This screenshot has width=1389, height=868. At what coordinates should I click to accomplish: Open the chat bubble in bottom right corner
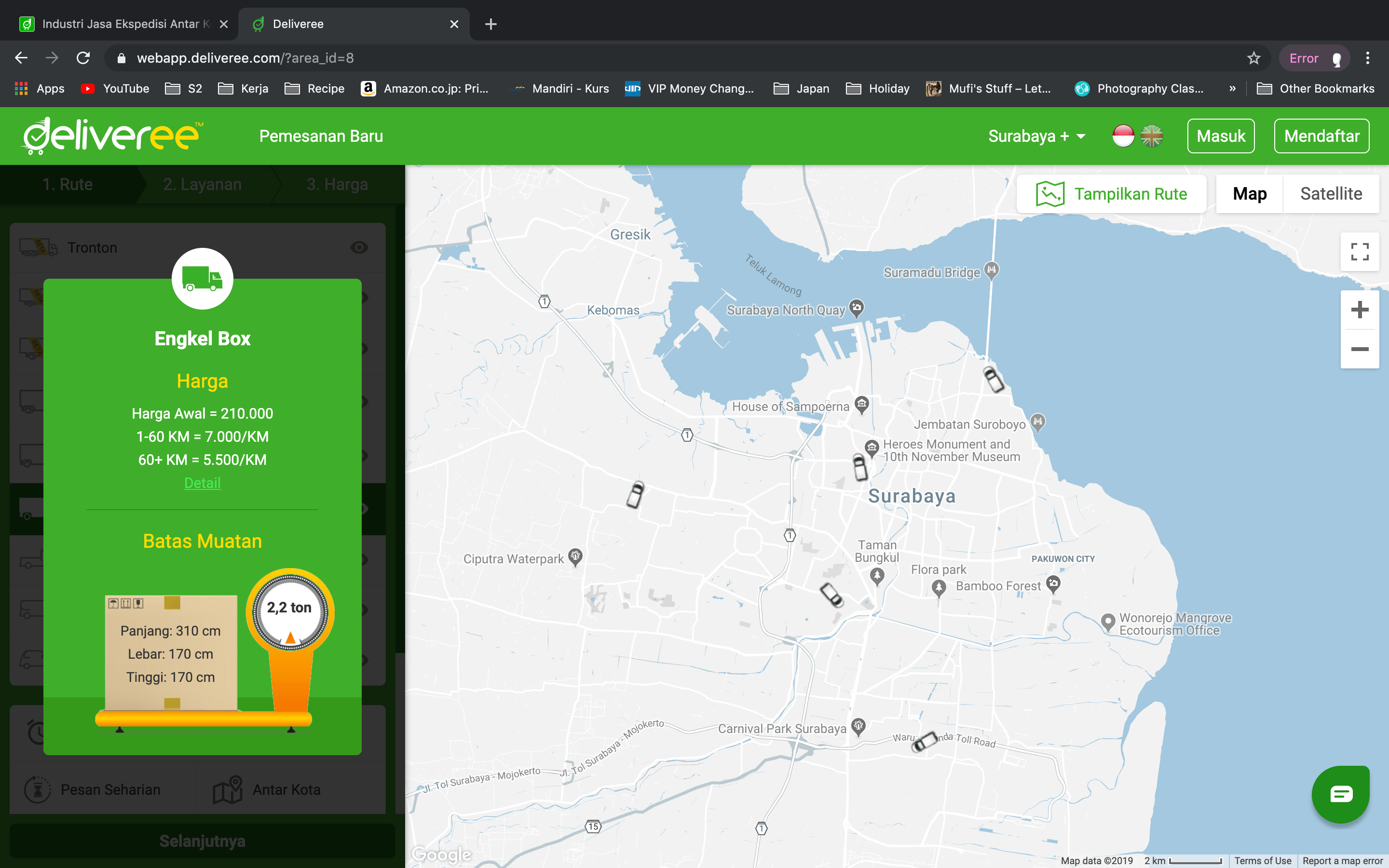point(1341,795)
